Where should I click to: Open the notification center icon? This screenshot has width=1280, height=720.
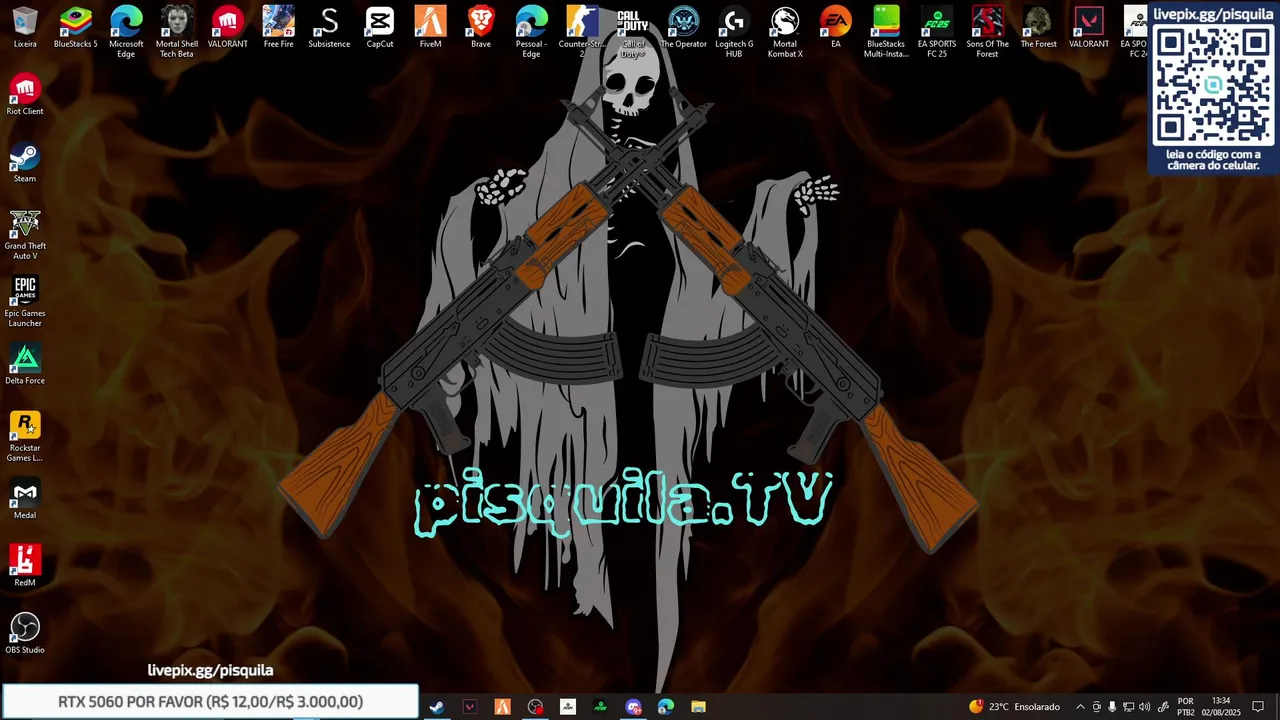pyautogui.click(x=1258, y=707)
